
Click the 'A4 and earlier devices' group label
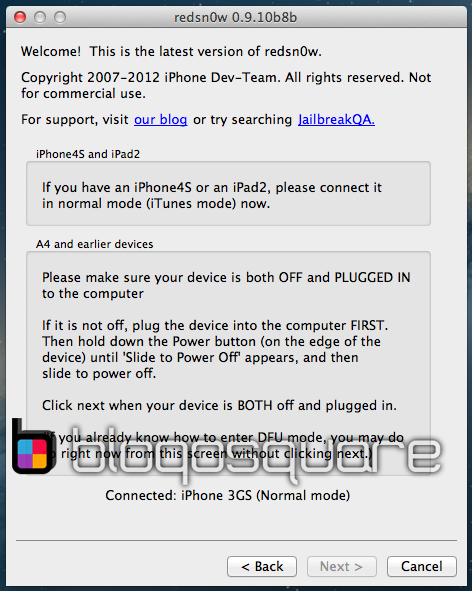tap(95, 244)
